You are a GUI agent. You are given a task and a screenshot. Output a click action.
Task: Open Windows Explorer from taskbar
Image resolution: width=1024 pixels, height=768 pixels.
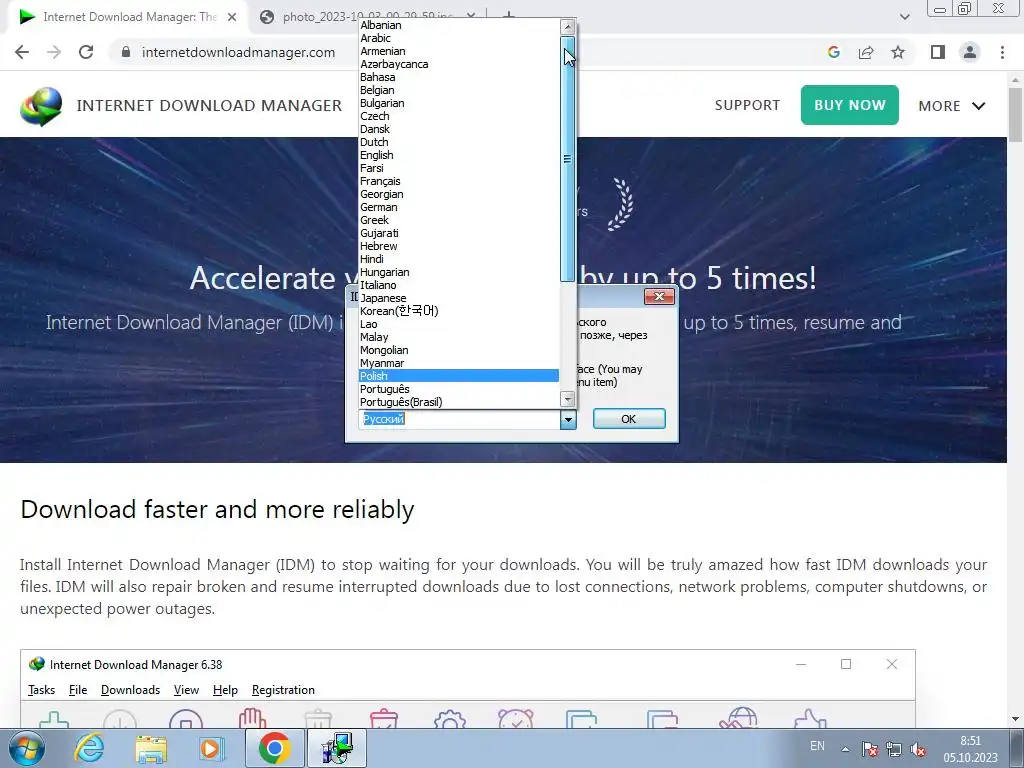151,748
